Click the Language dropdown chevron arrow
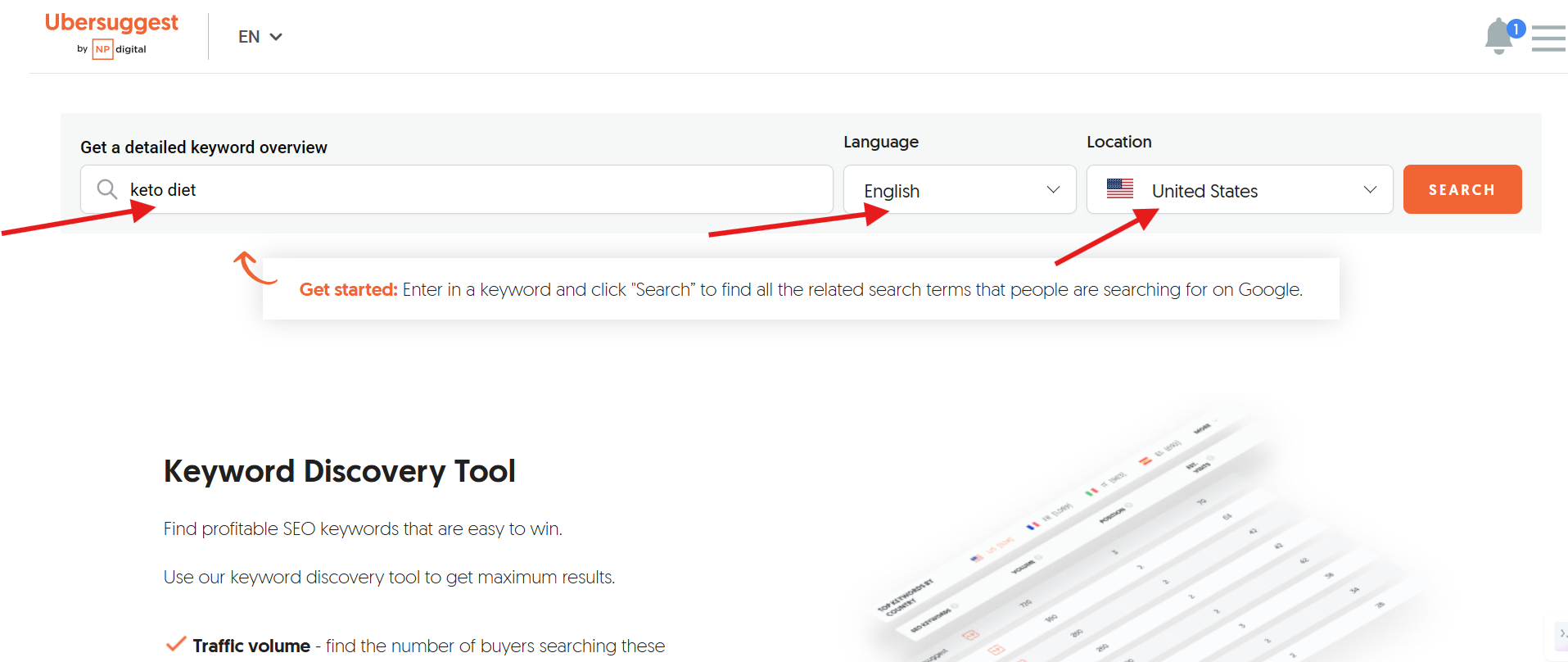Viewport: 1568px width, 662px height. tap(1053, 189)
